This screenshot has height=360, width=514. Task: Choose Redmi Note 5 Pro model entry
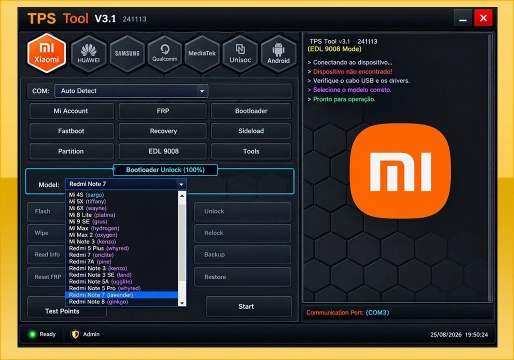click(122, 288)
